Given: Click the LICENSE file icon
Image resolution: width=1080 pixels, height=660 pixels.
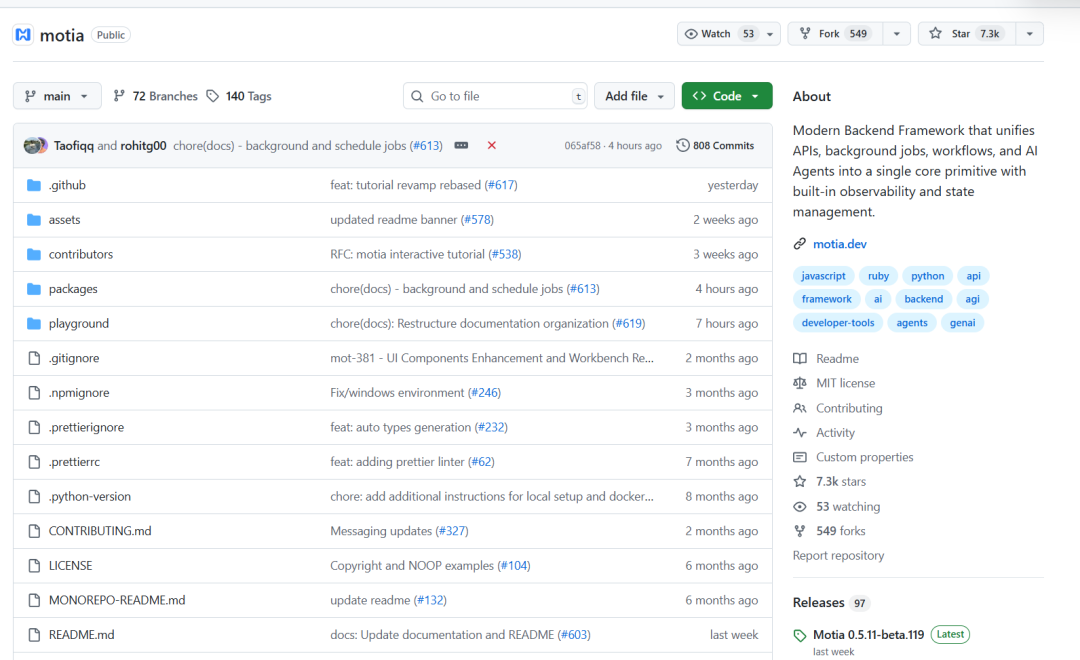Looking at the screenshot, I should tap(34, 566).
